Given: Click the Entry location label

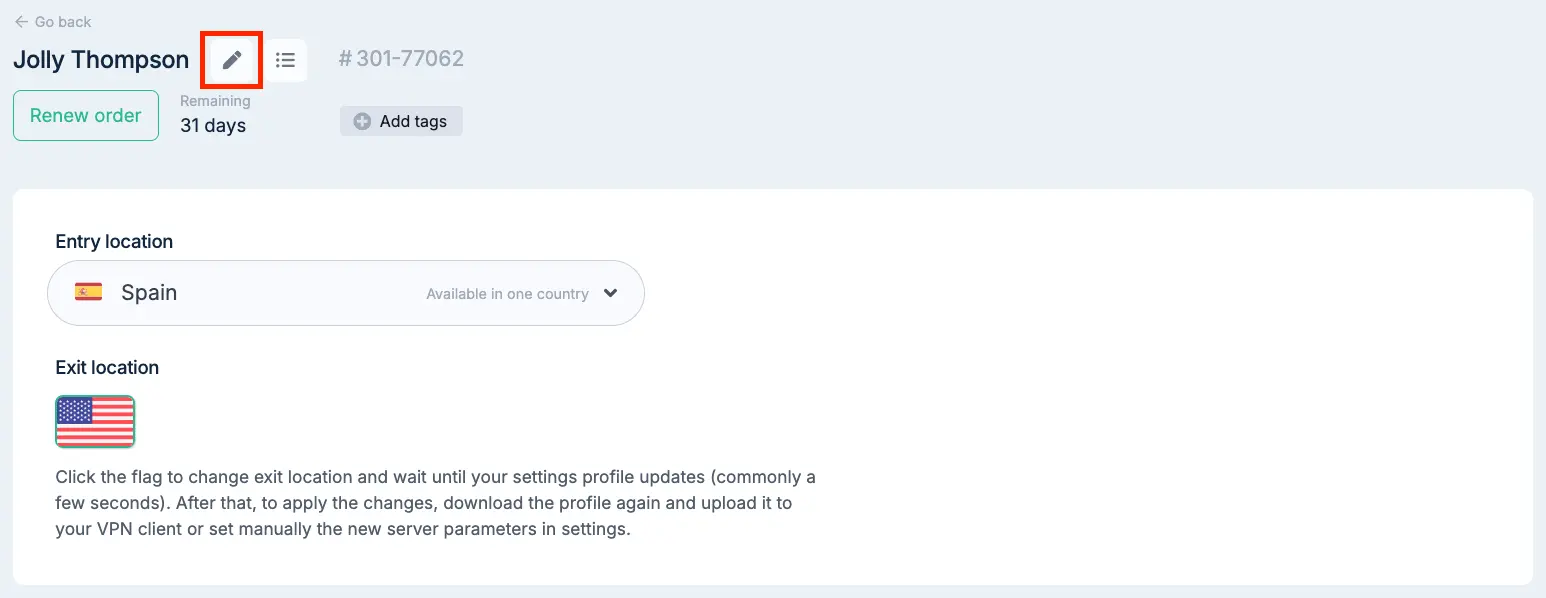Looking at the screenshot, I should (x=114, y=241).
